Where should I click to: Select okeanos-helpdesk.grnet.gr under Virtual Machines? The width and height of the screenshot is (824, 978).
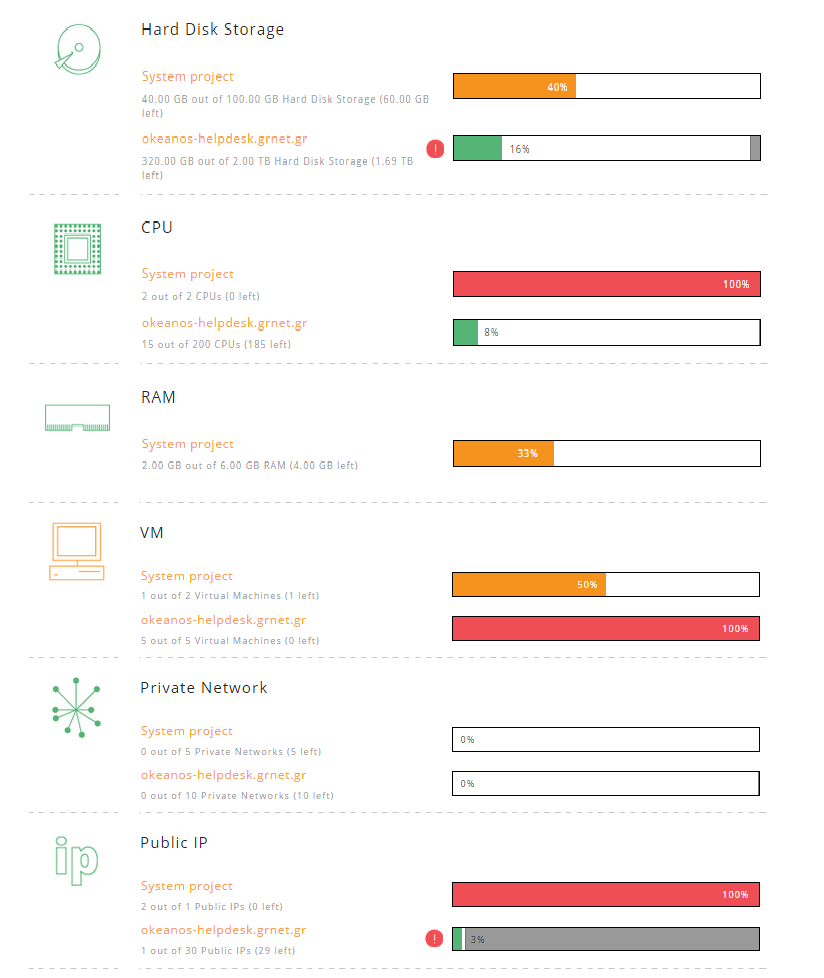pyautogui.click(x=224, y=619)
